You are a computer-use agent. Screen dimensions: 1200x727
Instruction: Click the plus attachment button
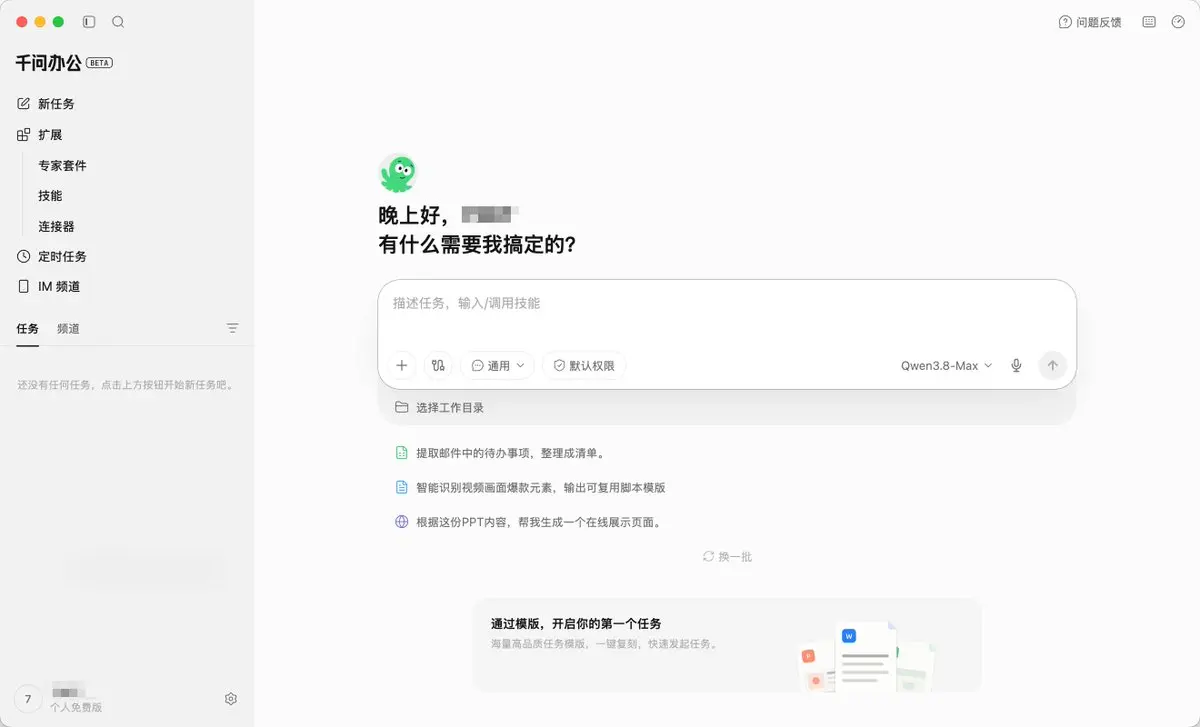click(x=402, y=366)
